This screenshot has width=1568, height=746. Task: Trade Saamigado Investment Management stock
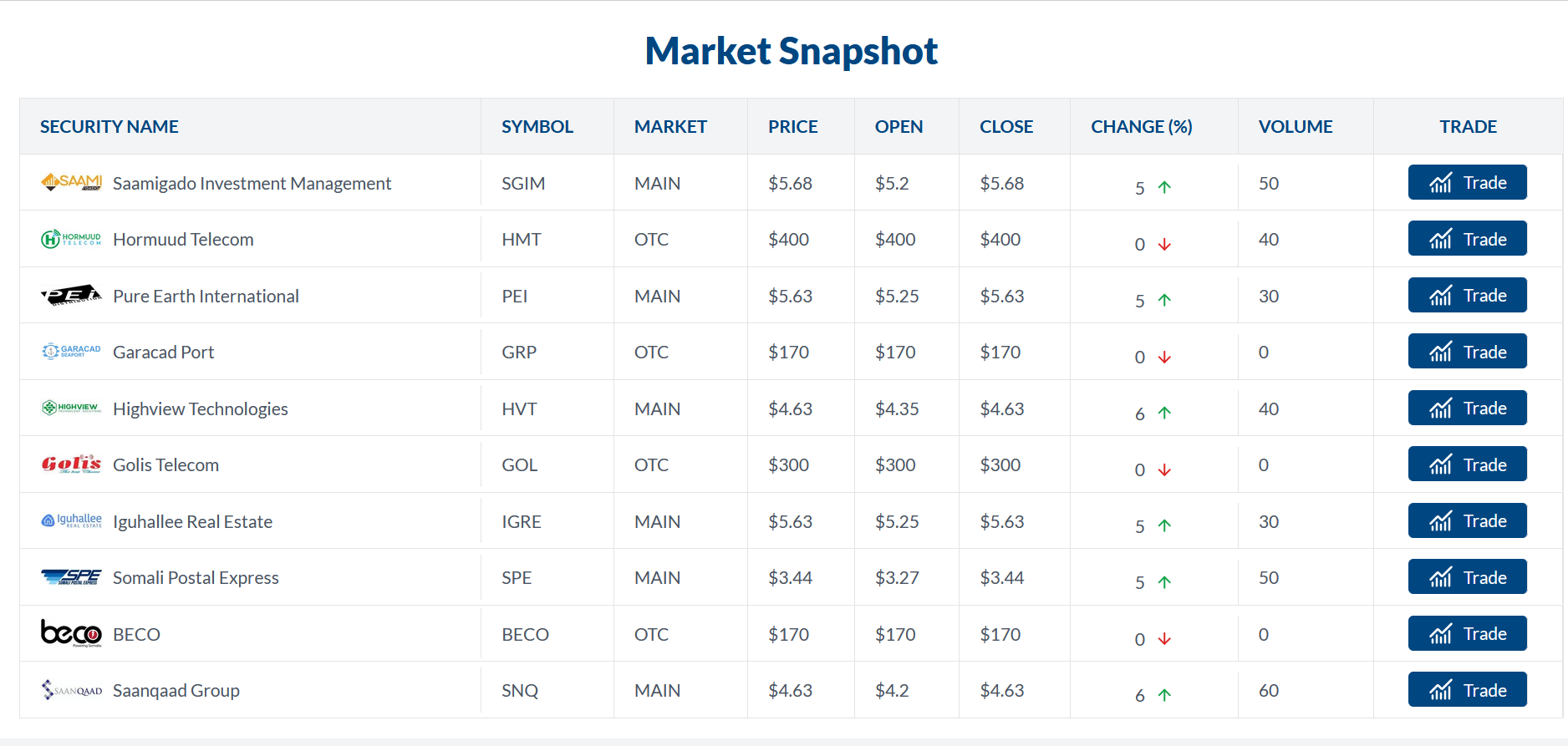[x=1467, y=182]
